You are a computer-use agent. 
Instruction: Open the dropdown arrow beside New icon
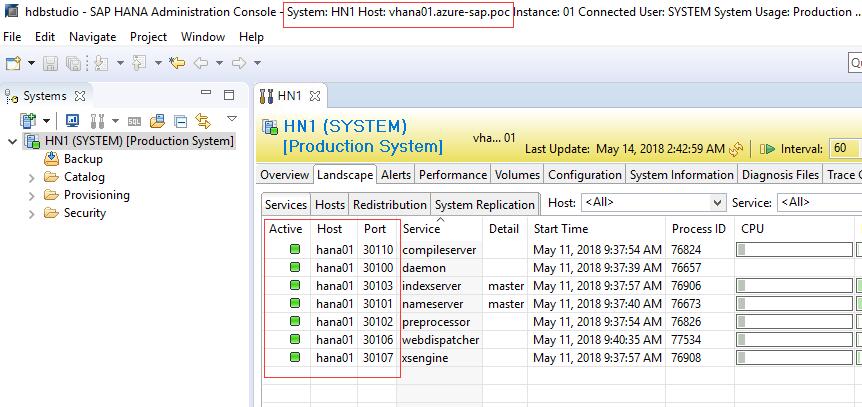[31, 63]
